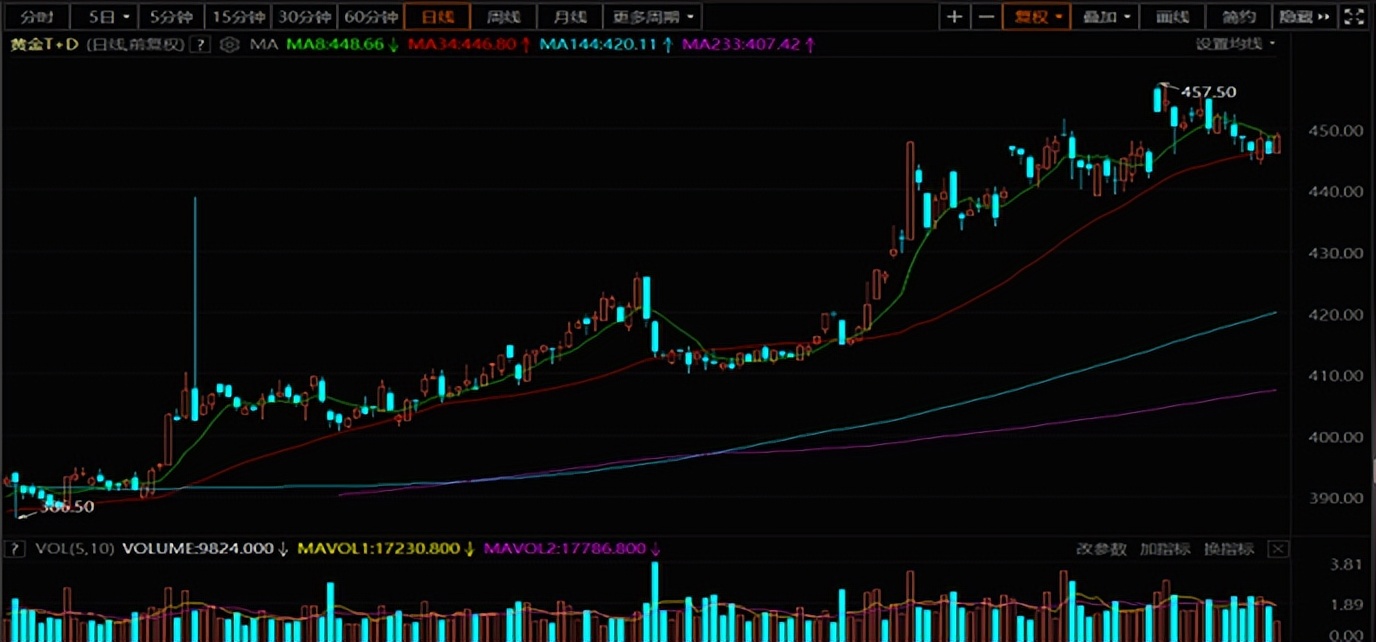1376x642 pixels.
Task: Open MA indicator settings gear
Action: tap(230, 44)
